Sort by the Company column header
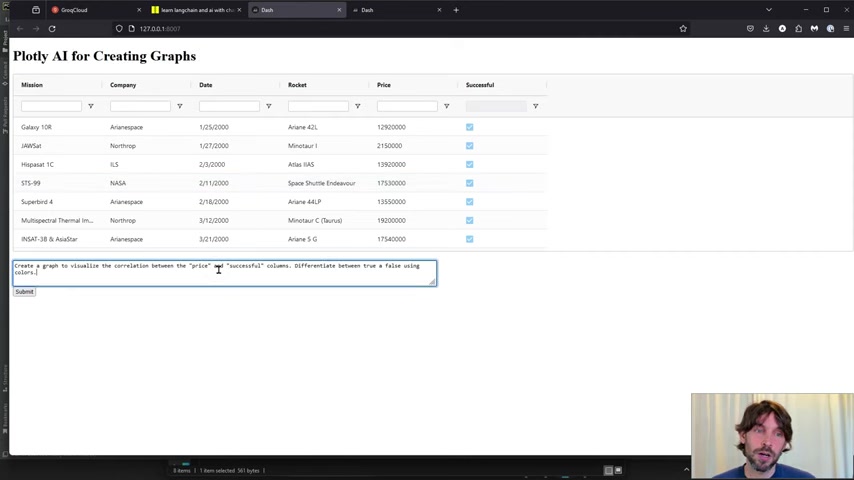Image resolution: width=854 pixels, height=480 pixels. (x=123, y=85)
